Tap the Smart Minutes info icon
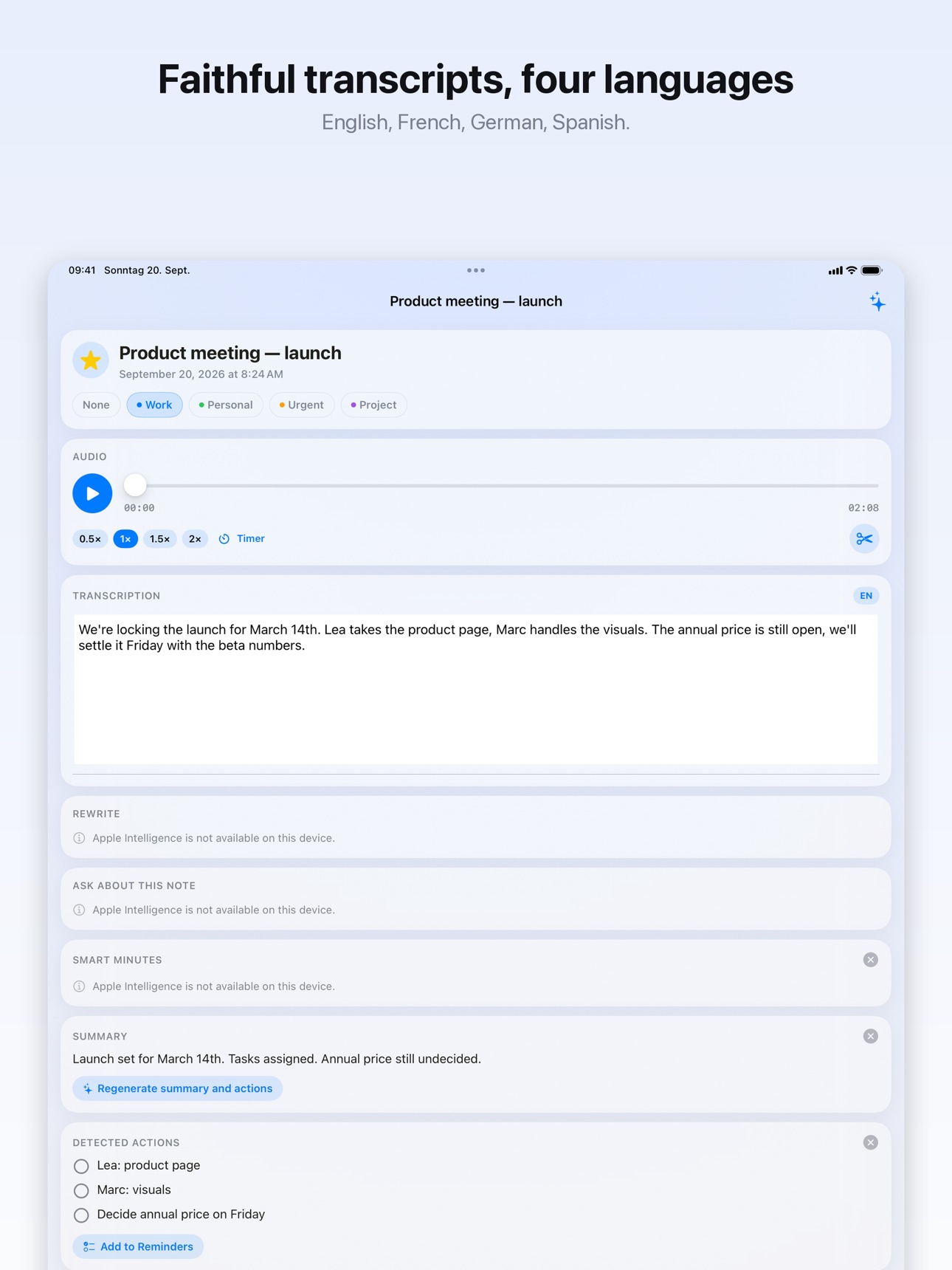Screen dimensions: 952x1270 [x=79, y=986]
